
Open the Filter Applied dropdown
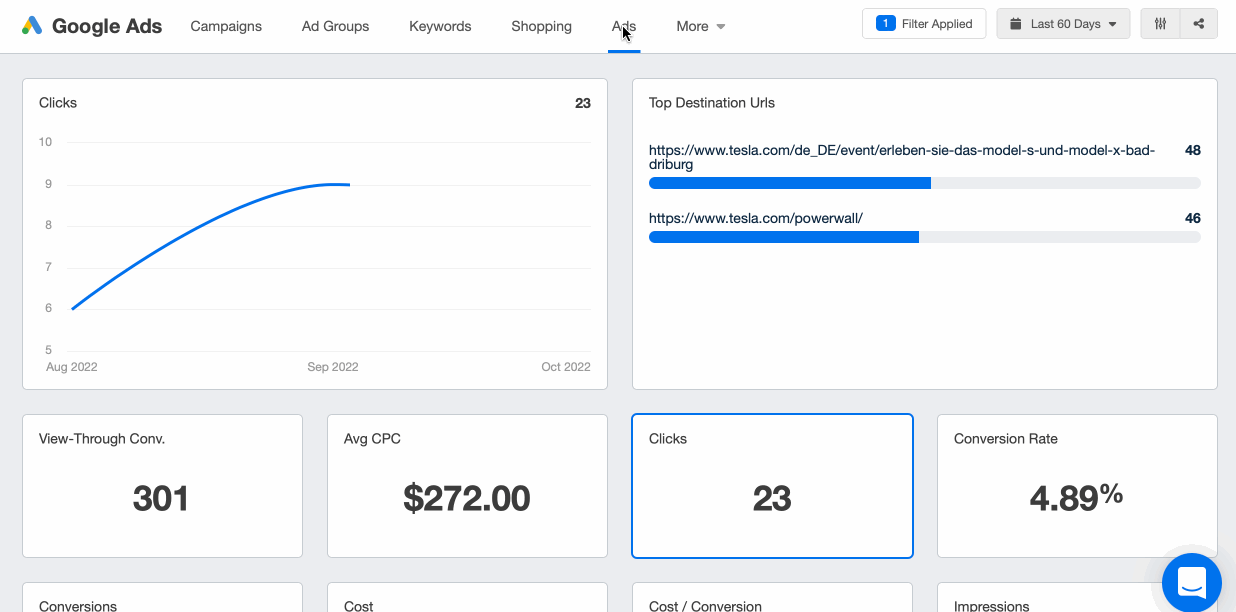(924, 23)
